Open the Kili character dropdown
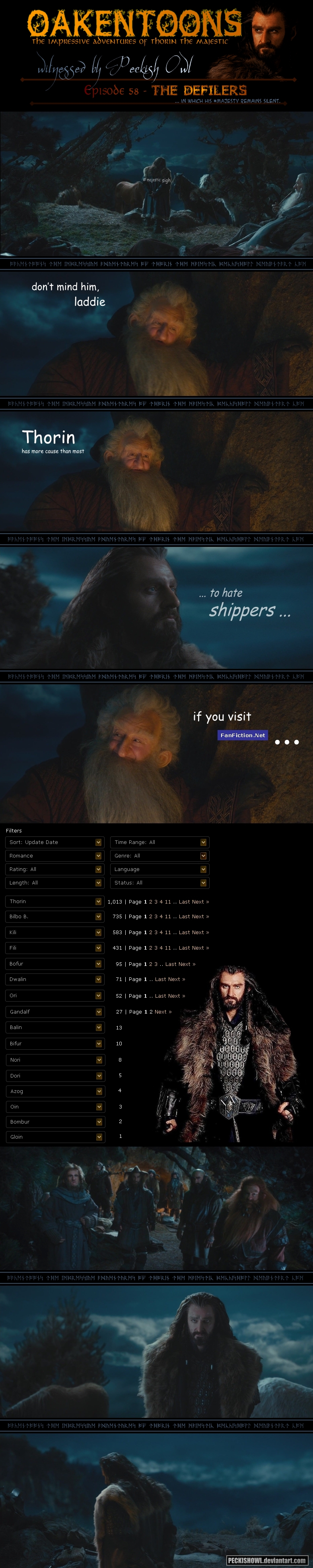This screenshot has width=313, height=1568. click(54, 933)
